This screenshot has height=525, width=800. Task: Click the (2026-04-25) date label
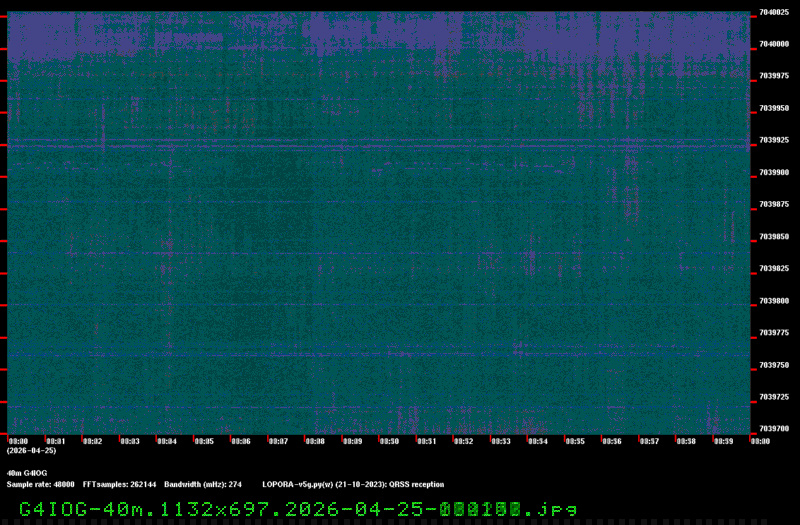pyautogui.click(x=31, y=451)
